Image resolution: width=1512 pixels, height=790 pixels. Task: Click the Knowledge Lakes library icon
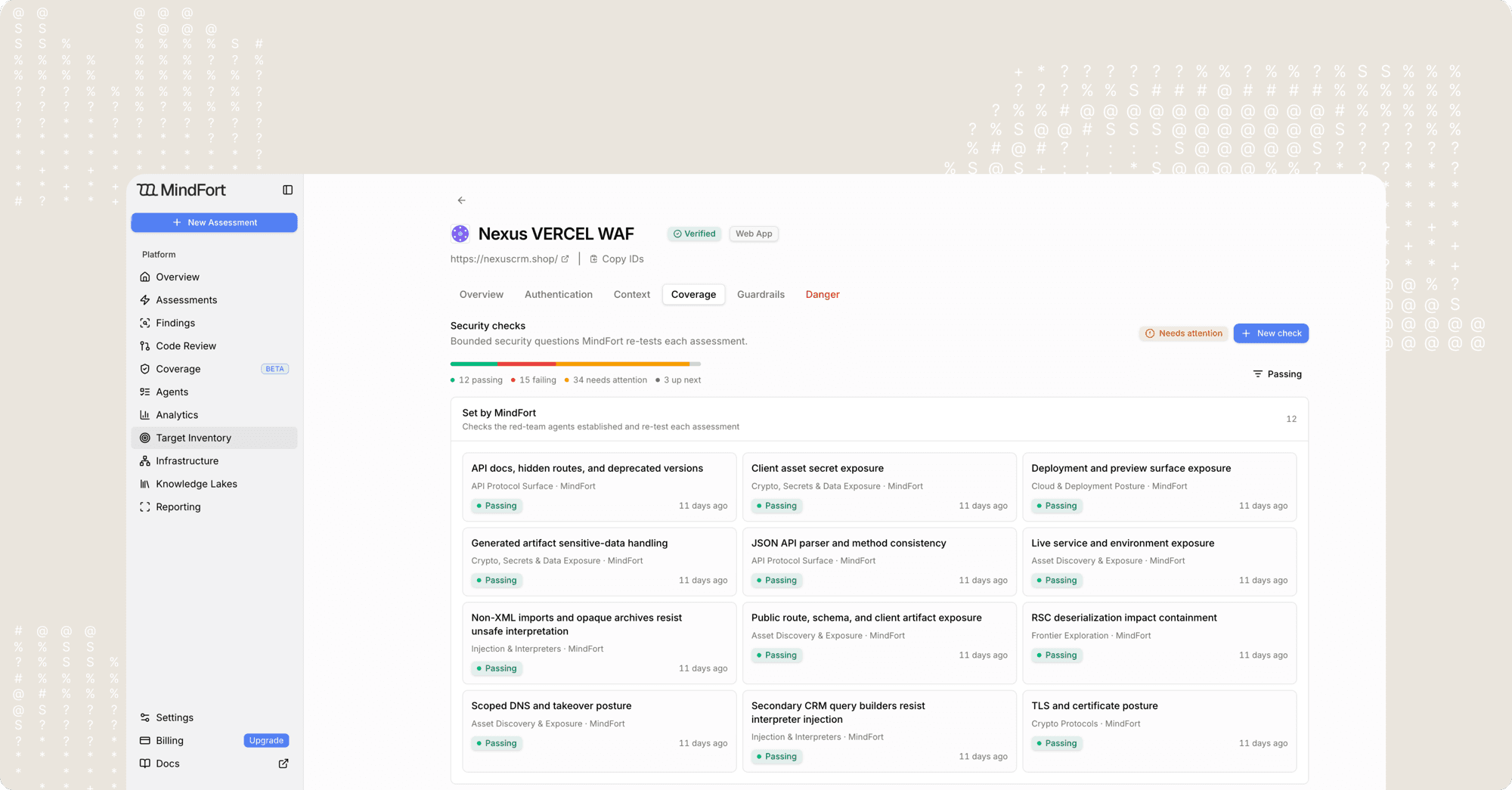tap(145, 484)
